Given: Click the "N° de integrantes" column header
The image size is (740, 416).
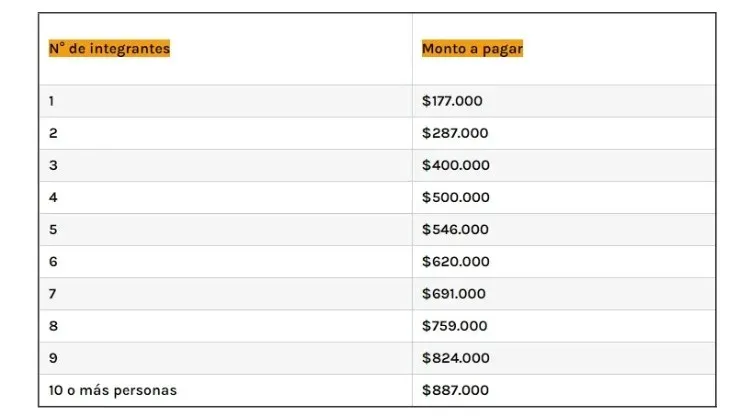Looking at the screenshot, I should click(109, 48).
